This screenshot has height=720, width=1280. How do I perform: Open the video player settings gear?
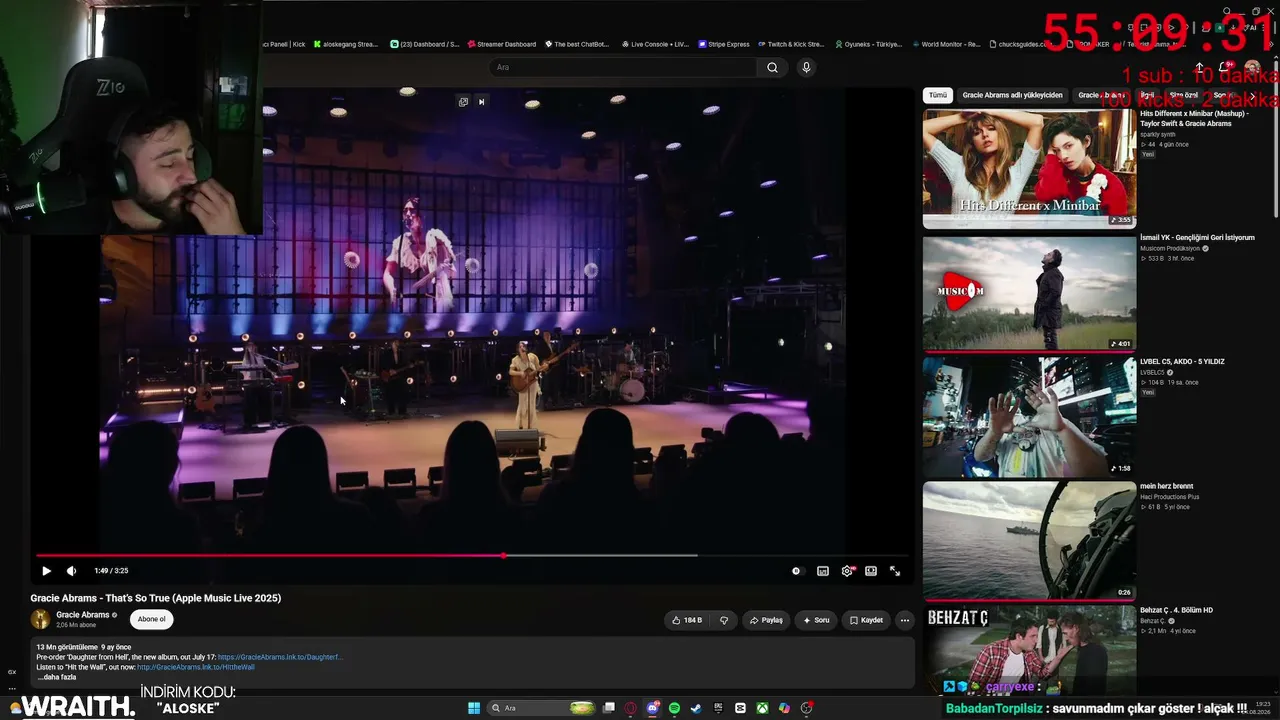pyautogui.click(x=847, y=571)
